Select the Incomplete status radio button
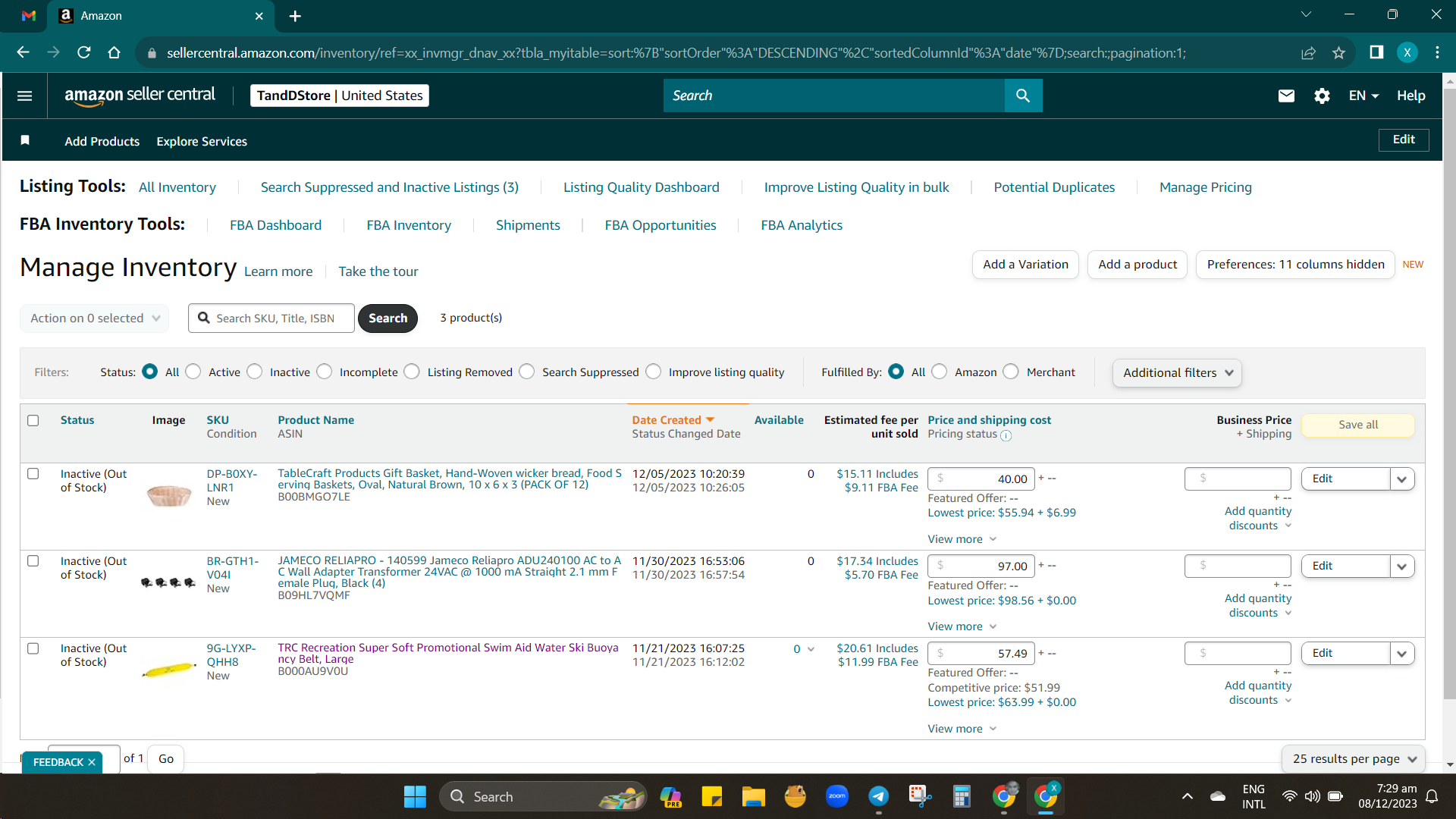Screen dimensions: 1456x819 click(x=325, y=372)
